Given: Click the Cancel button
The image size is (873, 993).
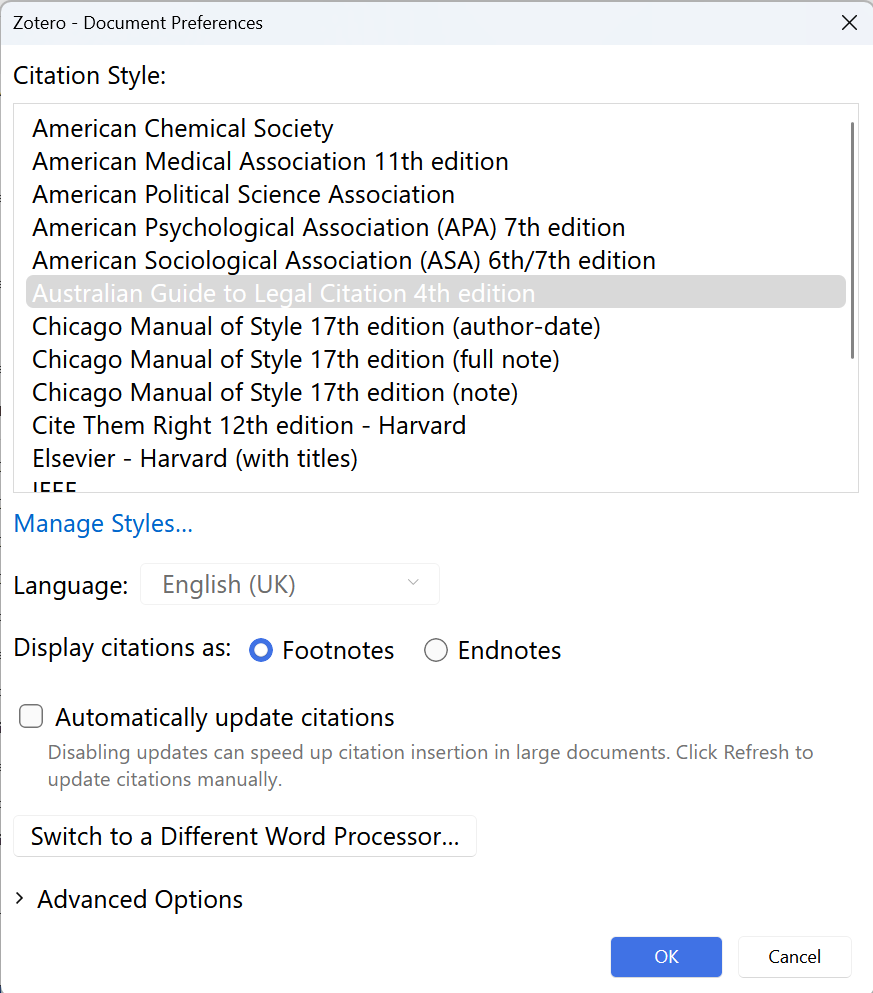Looking at the screenshot, I should click(794, 956).
